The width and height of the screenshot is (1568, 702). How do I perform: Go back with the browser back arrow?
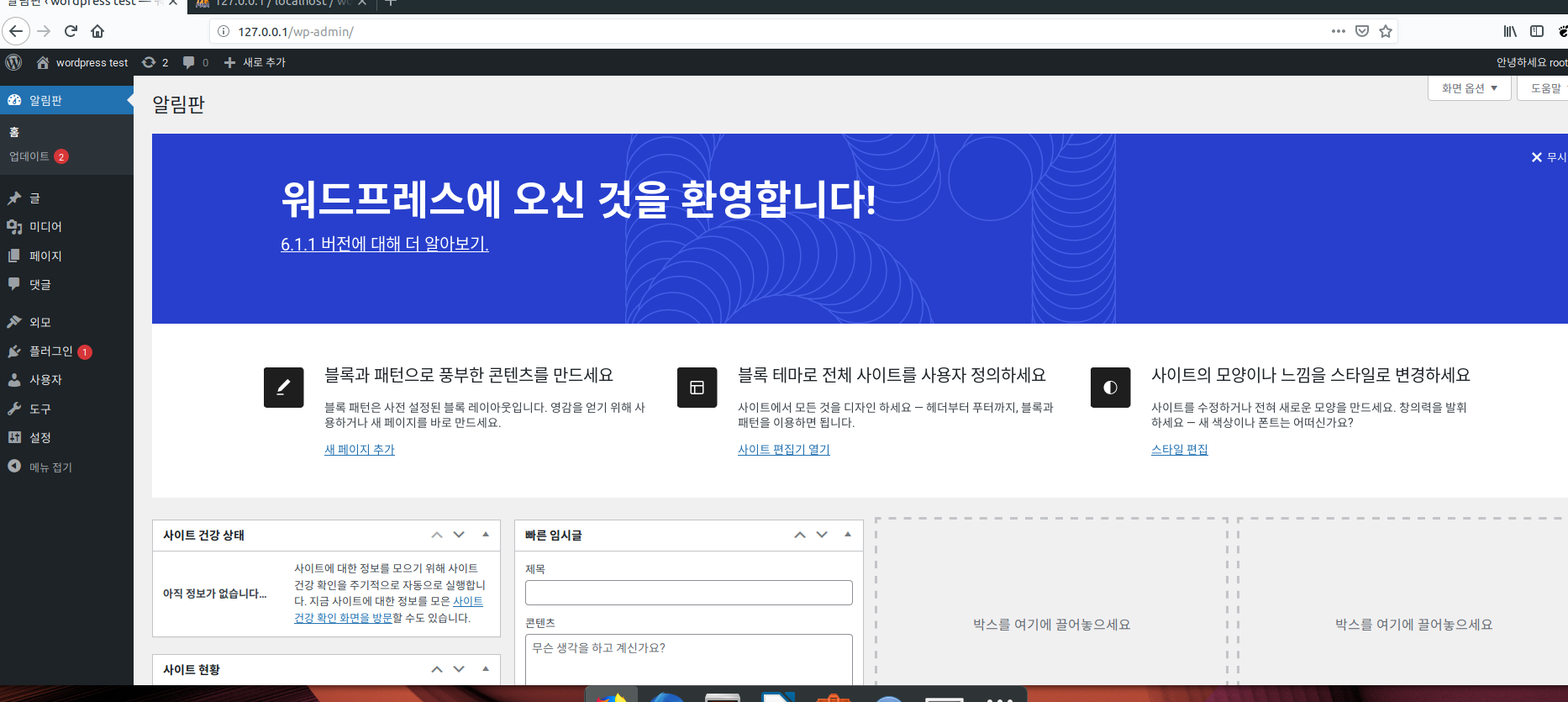point(16,31)
